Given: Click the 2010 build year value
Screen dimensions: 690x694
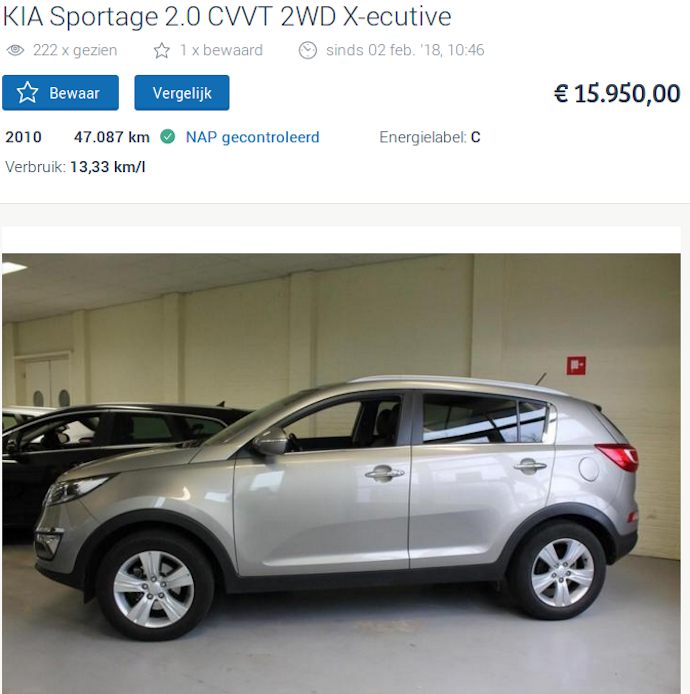Looking at the screenshot, I should (x=23, y=137).
